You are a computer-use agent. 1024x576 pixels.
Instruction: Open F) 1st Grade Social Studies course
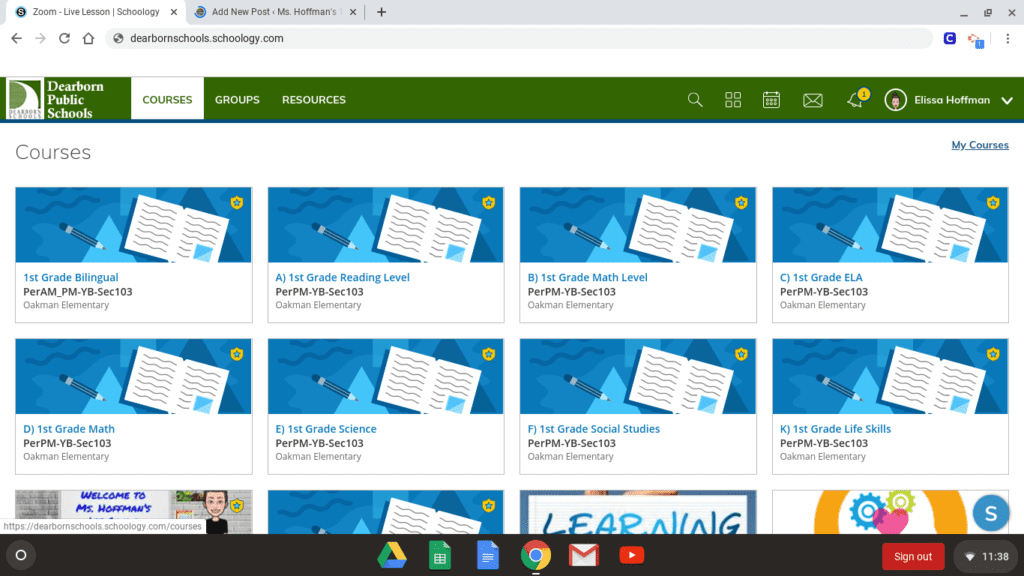pyautogui.click(x=594, y=429)
